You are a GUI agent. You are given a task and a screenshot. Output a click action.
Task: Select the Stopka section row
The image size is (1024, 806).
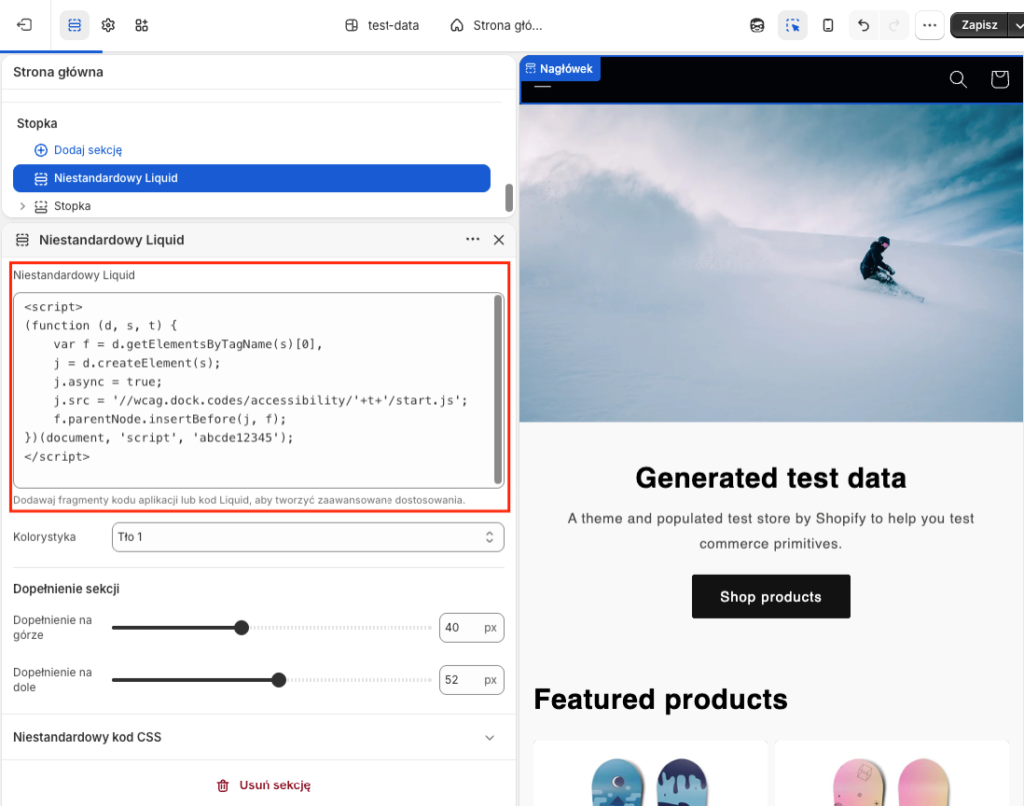click(251, 206)
